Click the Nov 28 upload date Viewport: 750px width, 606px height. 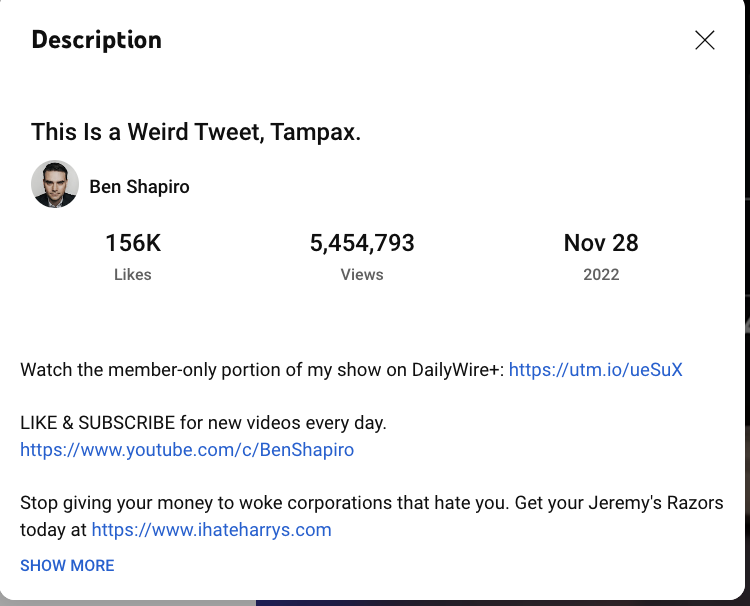pos(601,243)
